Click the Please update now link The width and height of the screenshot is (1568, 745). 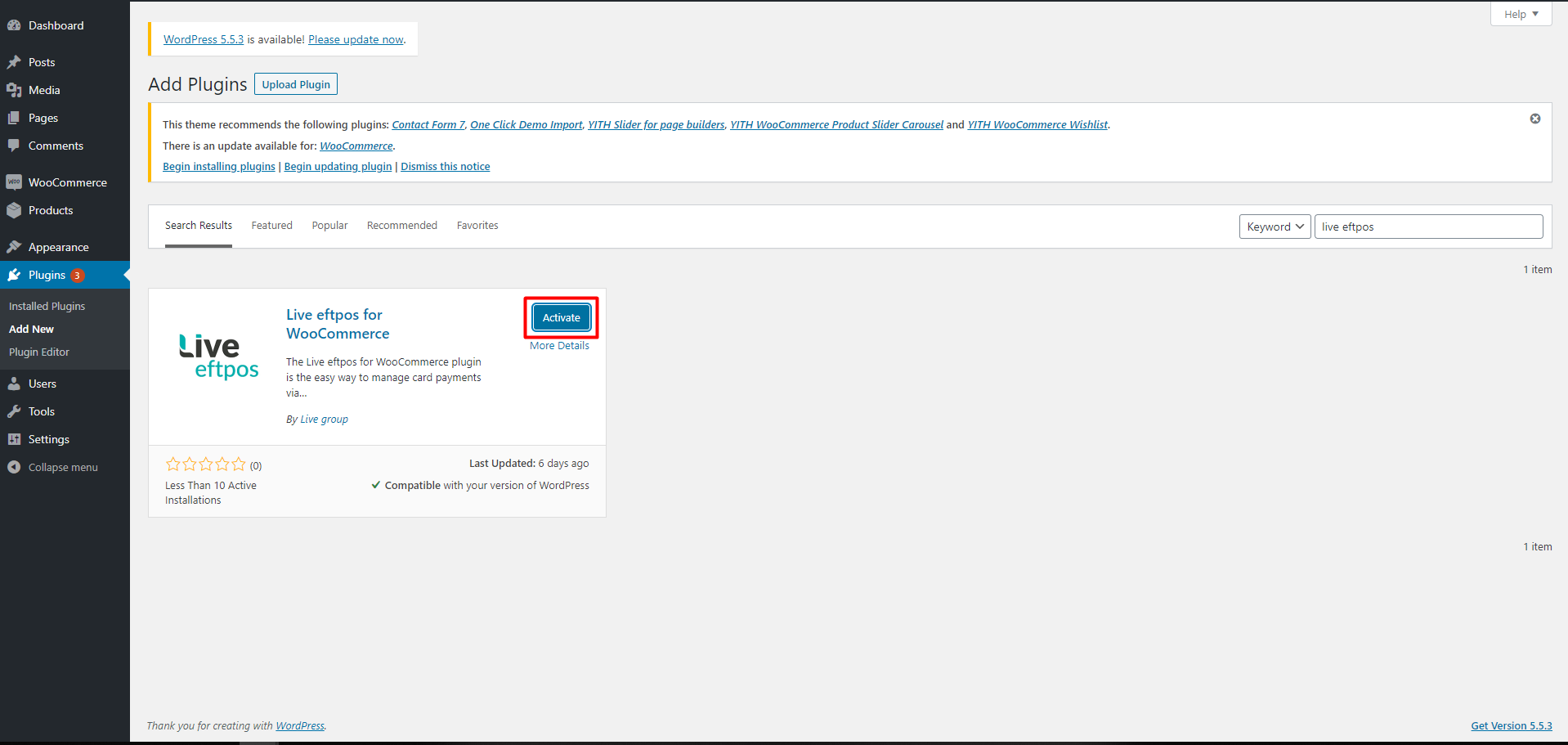[356, 39]
